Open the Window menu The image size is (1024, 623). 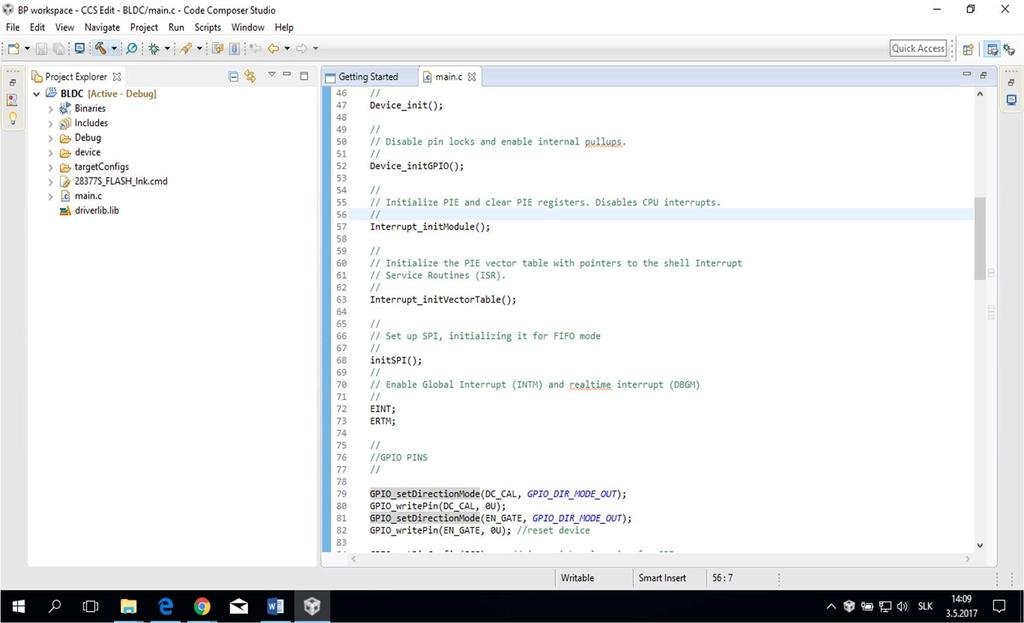click(248, 27)
